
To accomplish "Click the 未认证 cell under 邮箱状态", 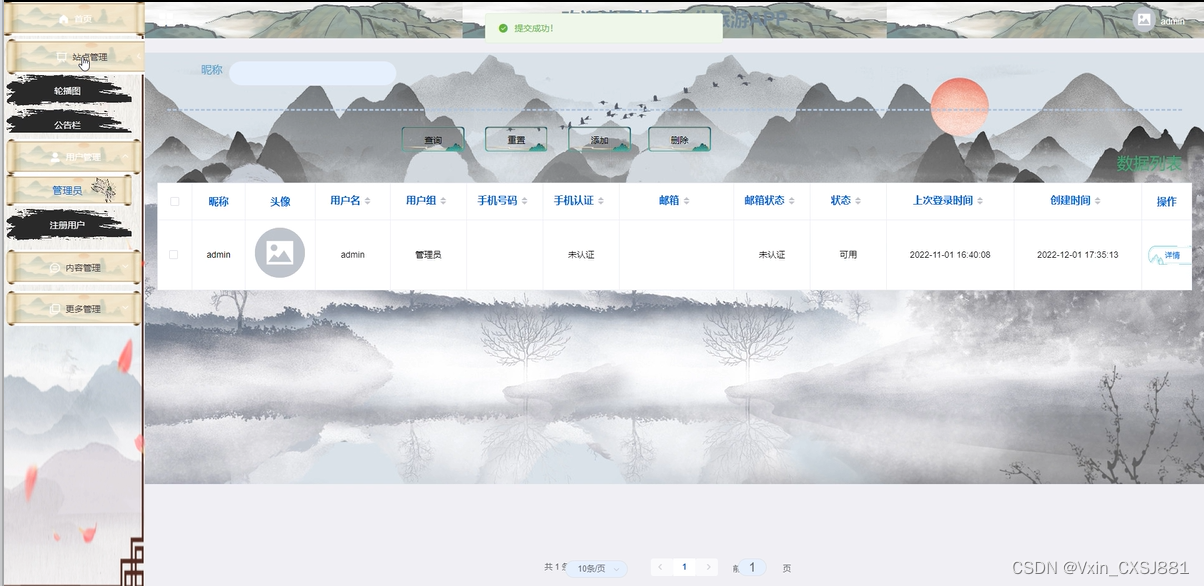I will (772, 255).
